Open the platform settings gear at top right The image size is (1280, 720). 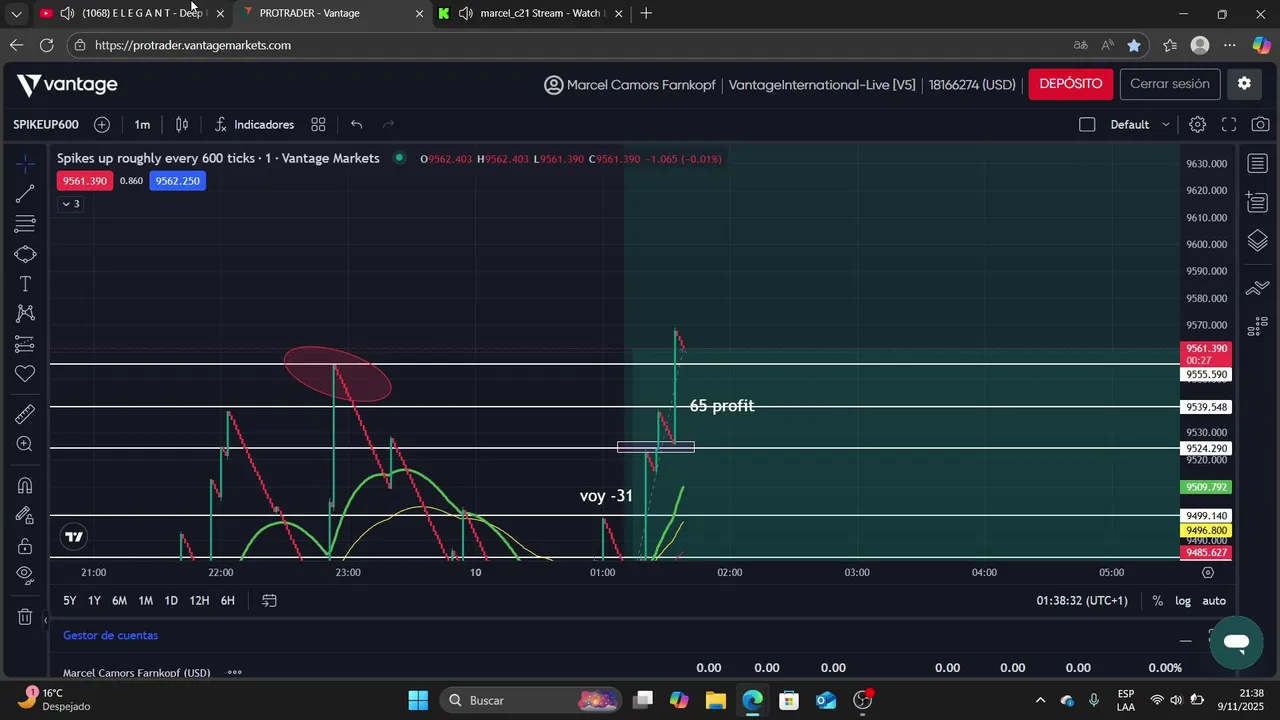[x=1244, y=84]
